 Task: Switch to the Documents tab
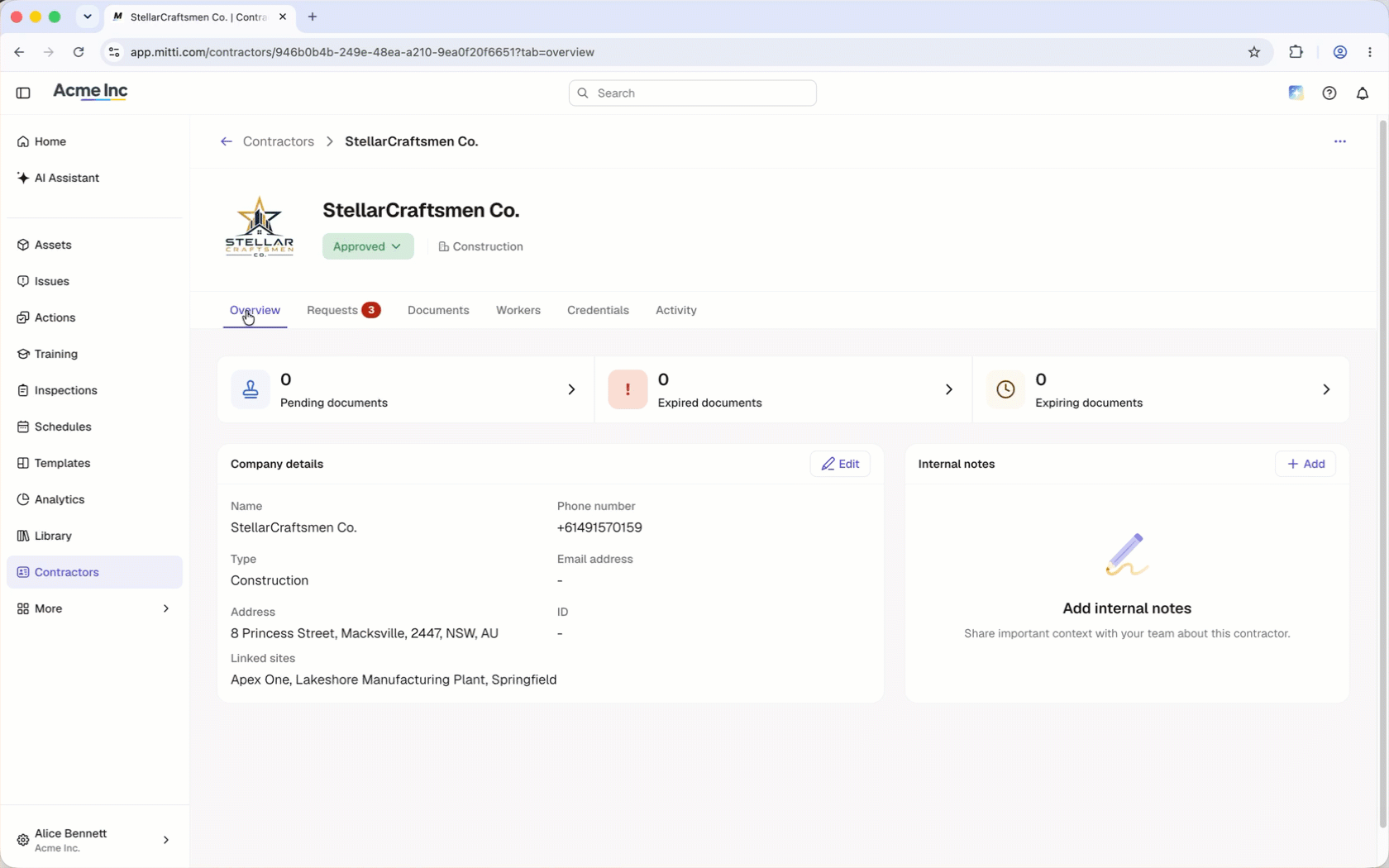pyautogui.click(x=438, y=310)
